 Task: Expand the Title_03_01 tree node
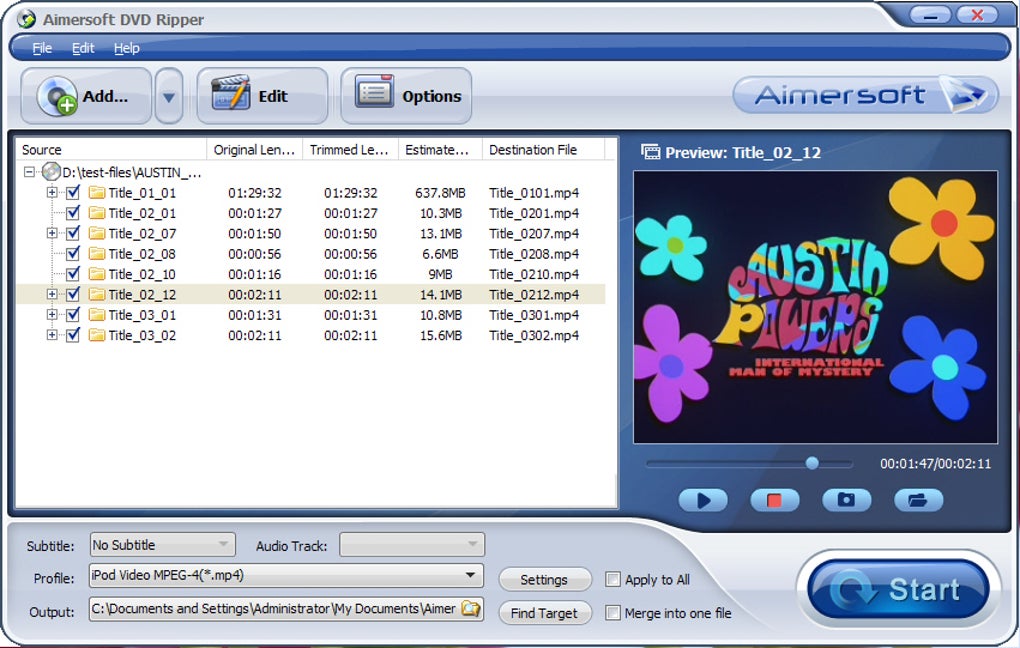point(52,315)
